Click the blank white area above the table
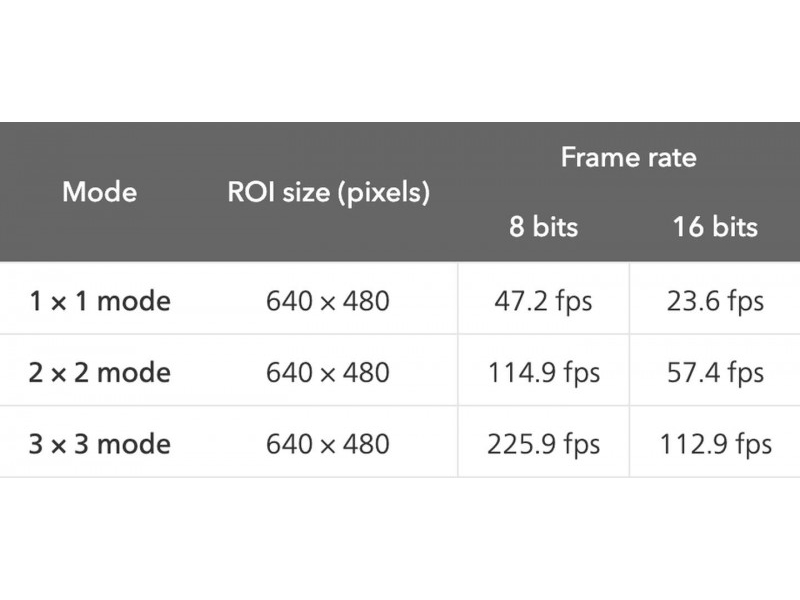 (400, 60)
